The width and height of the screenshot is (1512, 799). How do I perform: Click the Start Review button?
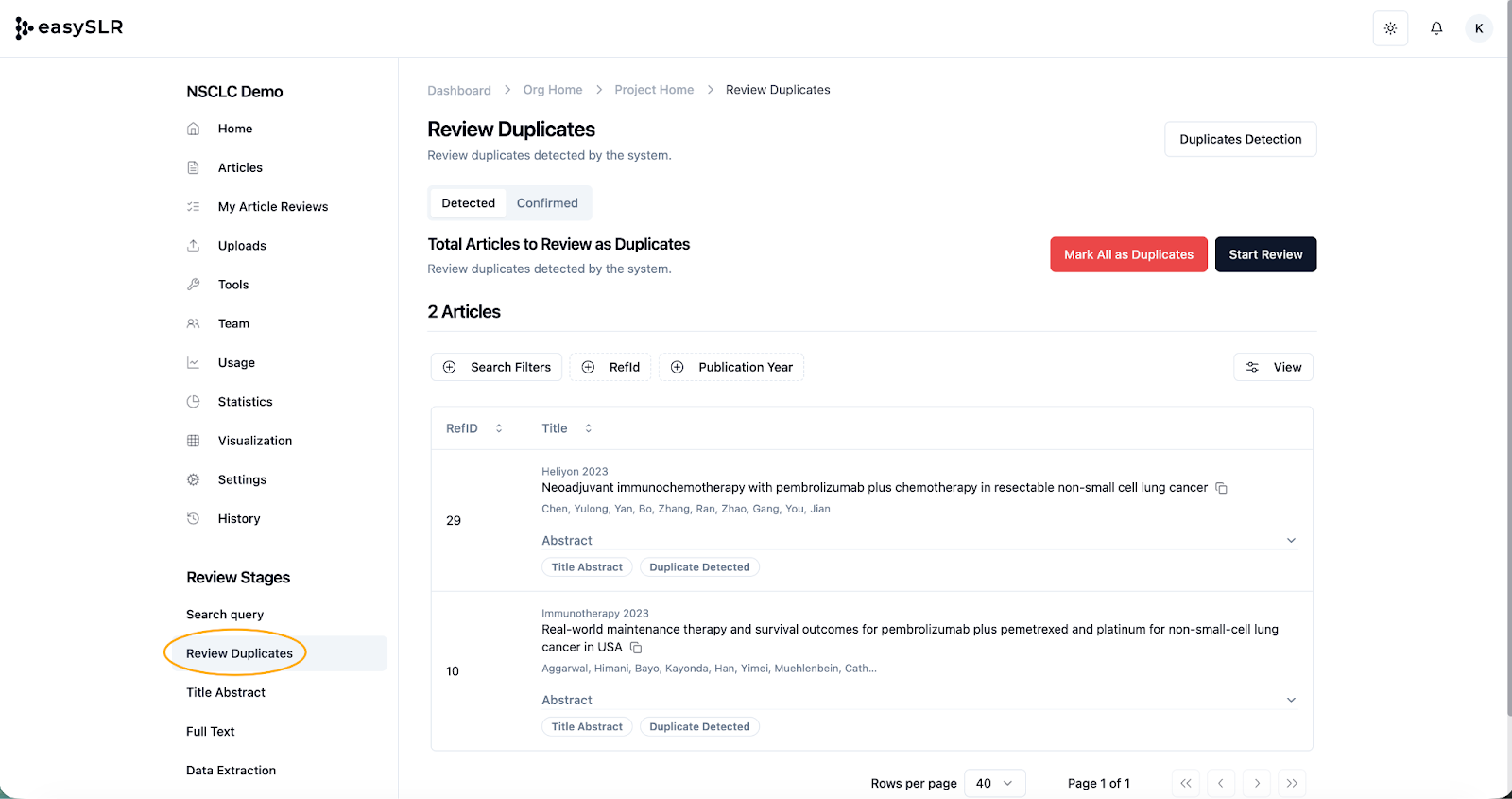click(x=1265, y=254)
